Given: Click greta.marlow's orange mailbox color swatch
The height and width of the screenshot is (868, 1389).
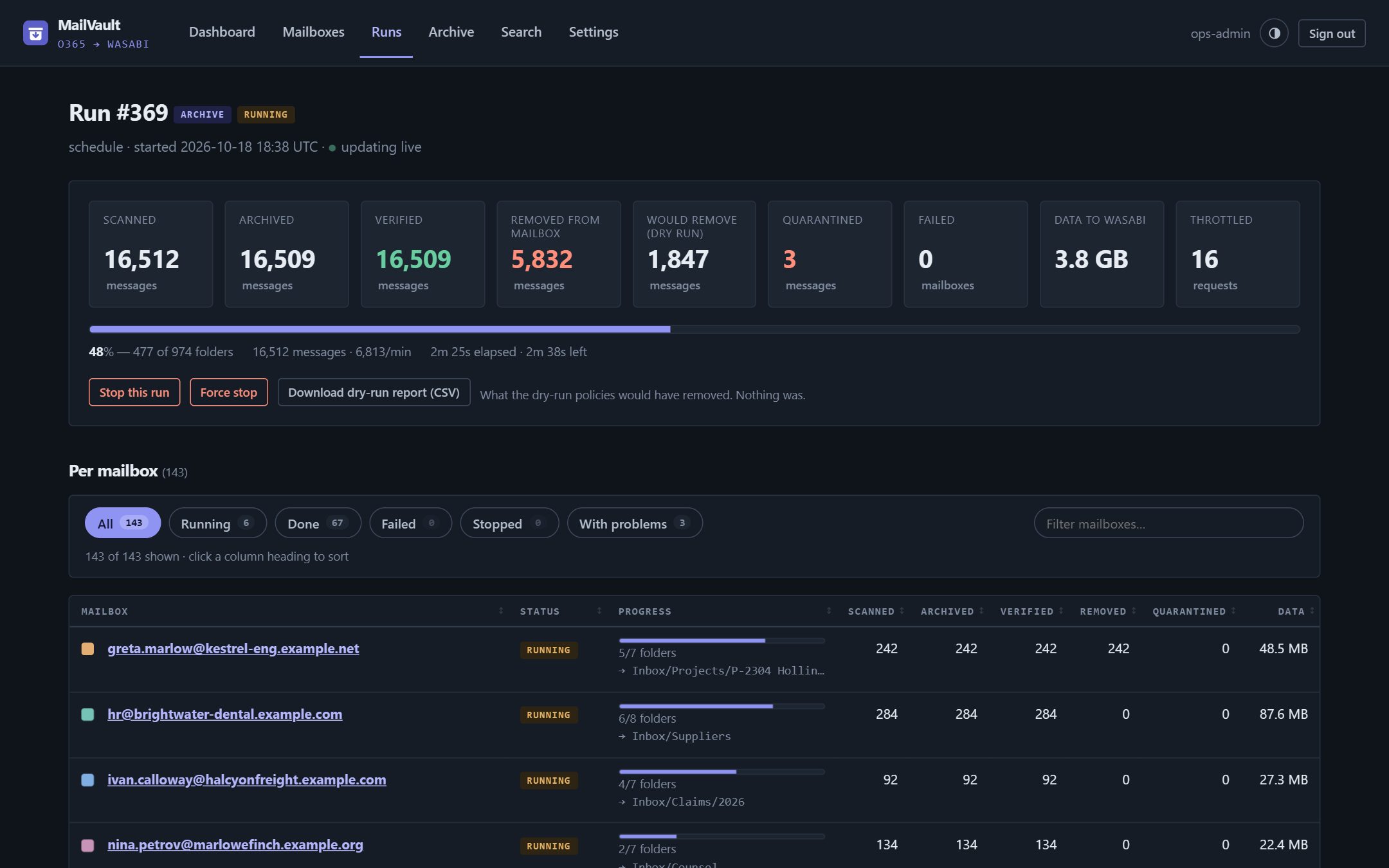Looking at the screenshot, I should [x=88, y=649].
